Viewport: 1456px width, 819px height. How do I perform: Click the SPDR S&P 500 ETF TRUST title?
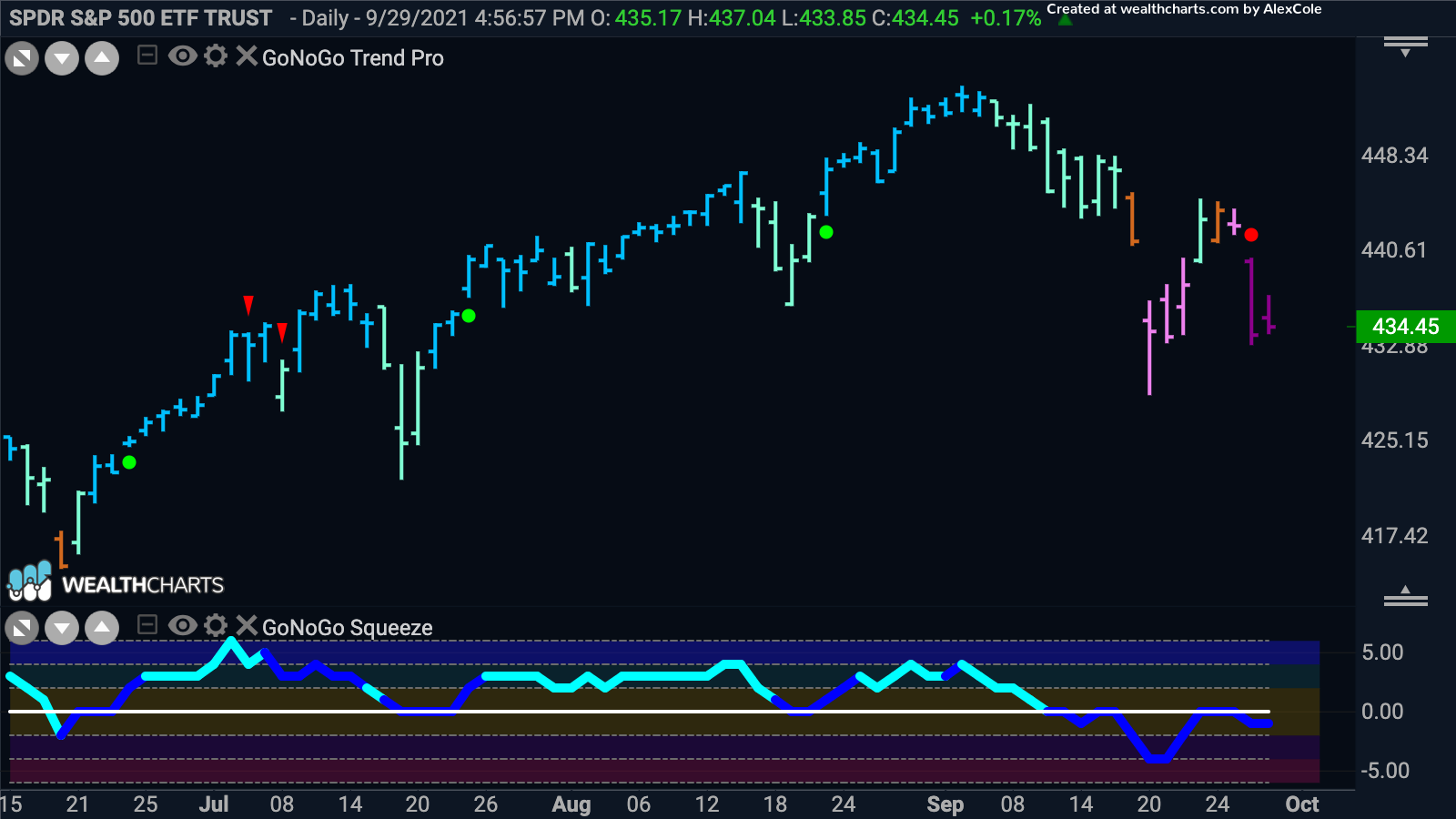140,18
